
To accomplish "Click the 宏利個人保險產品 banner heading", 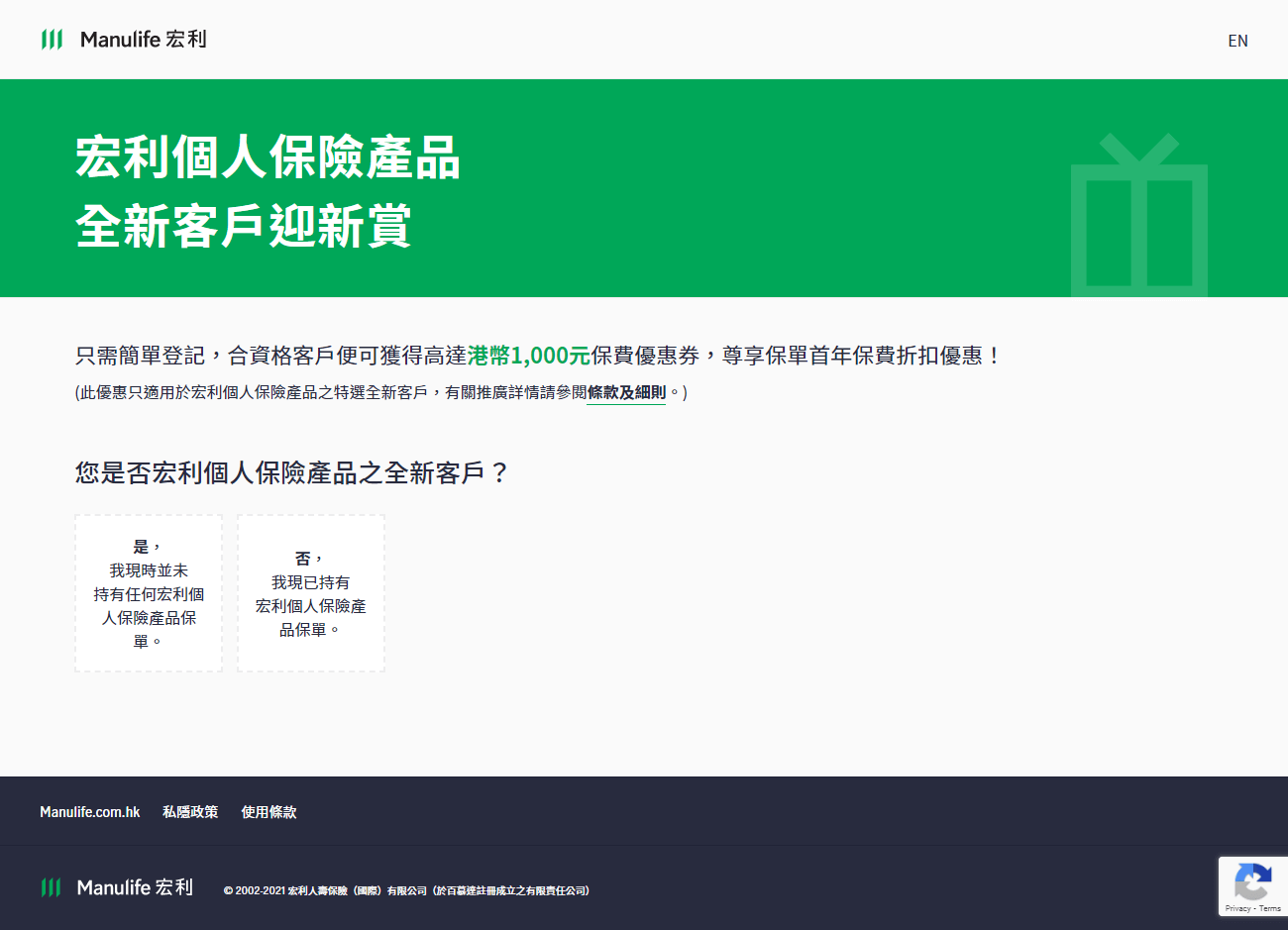I will click(x=268, y=157).
